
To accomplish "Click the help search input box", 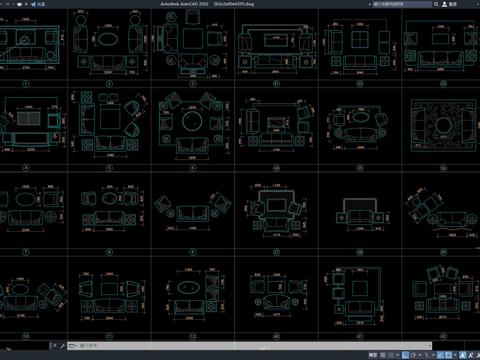I will pos(402,4).
